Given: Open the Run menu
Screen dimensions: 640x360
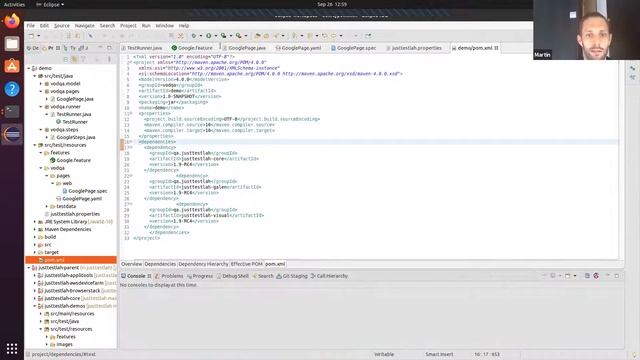Looking at the screenshot, I should coord(146,25).
